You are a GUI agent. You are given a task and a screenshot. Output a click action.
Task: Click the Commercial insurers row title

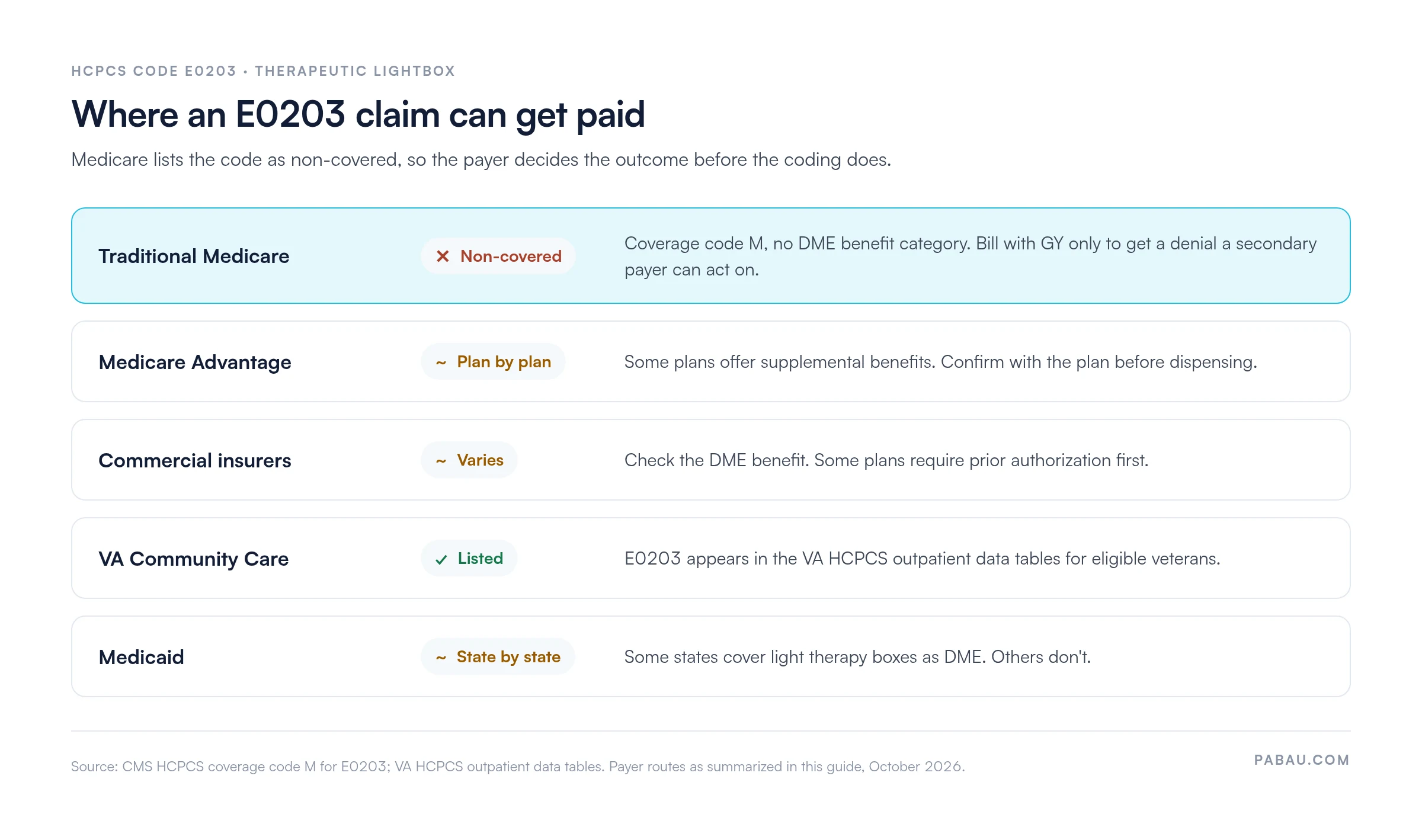(195, 460)
